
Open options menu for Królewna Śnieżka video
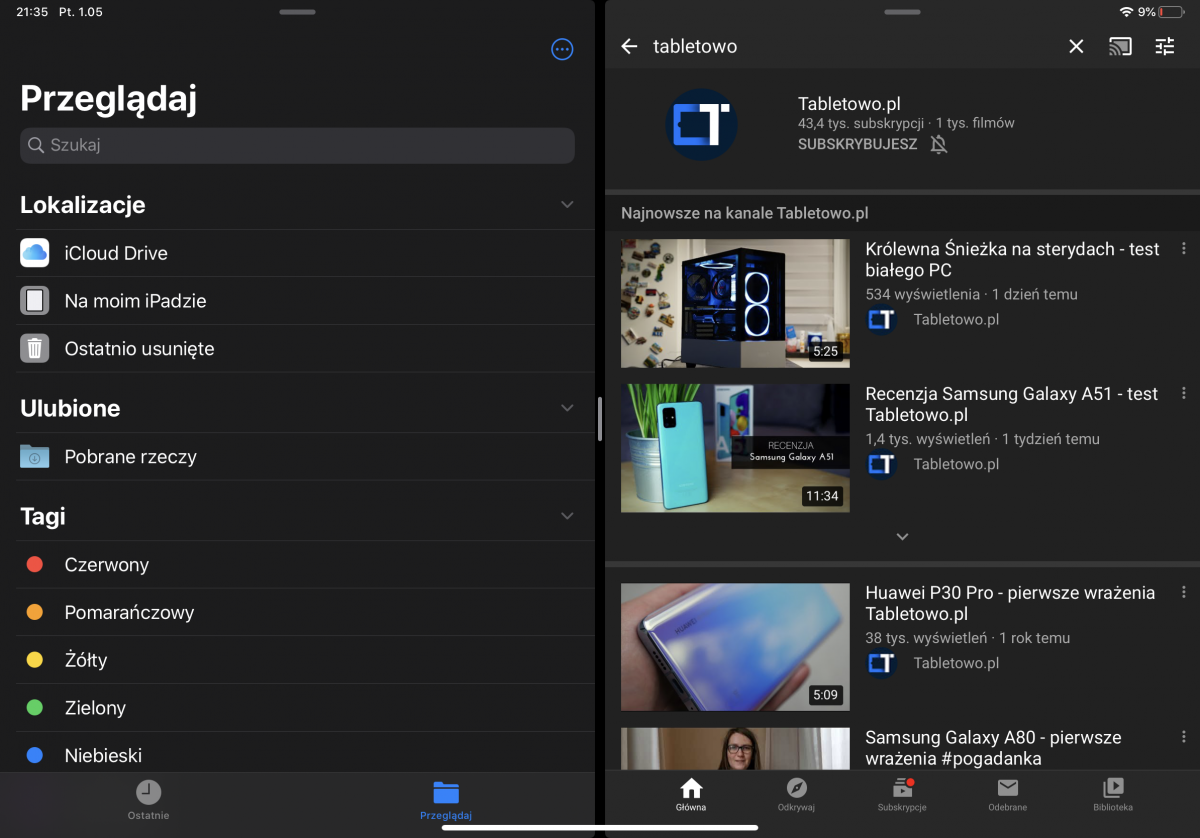click(x=1184, y=249)
